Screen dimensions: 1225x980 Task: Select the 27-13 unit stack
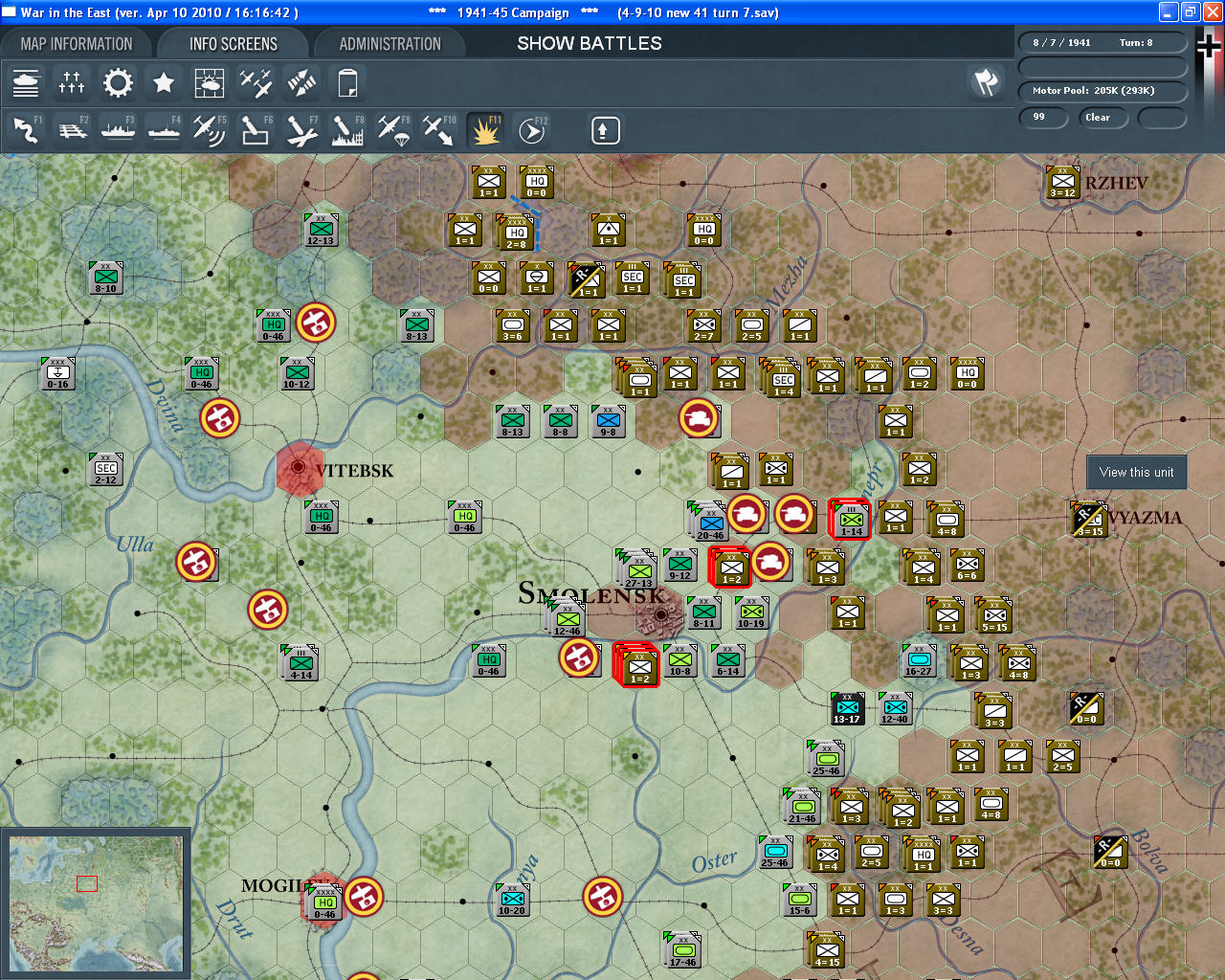point(638,569)
